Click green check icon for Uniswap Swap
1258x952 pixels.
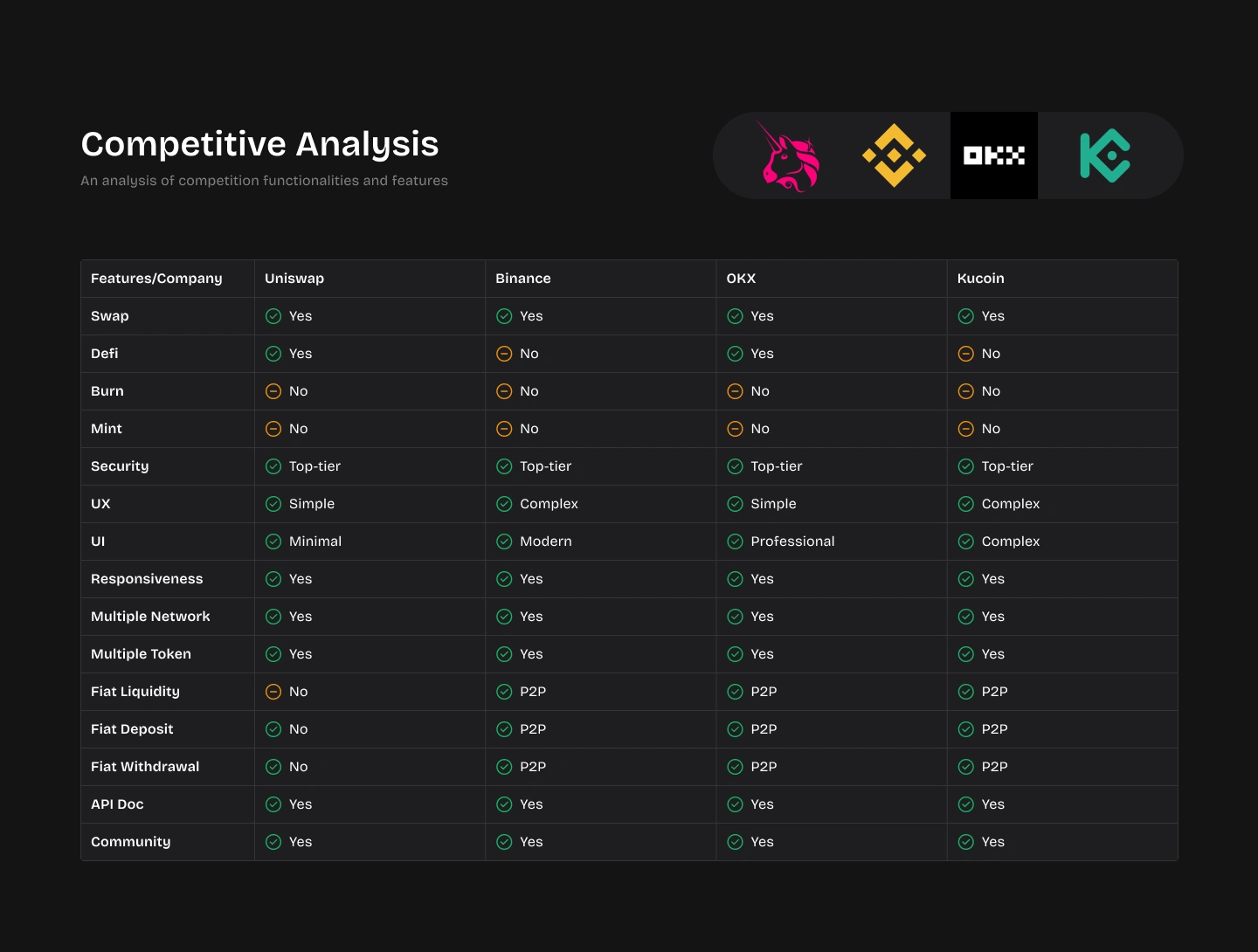pos(273,316)
